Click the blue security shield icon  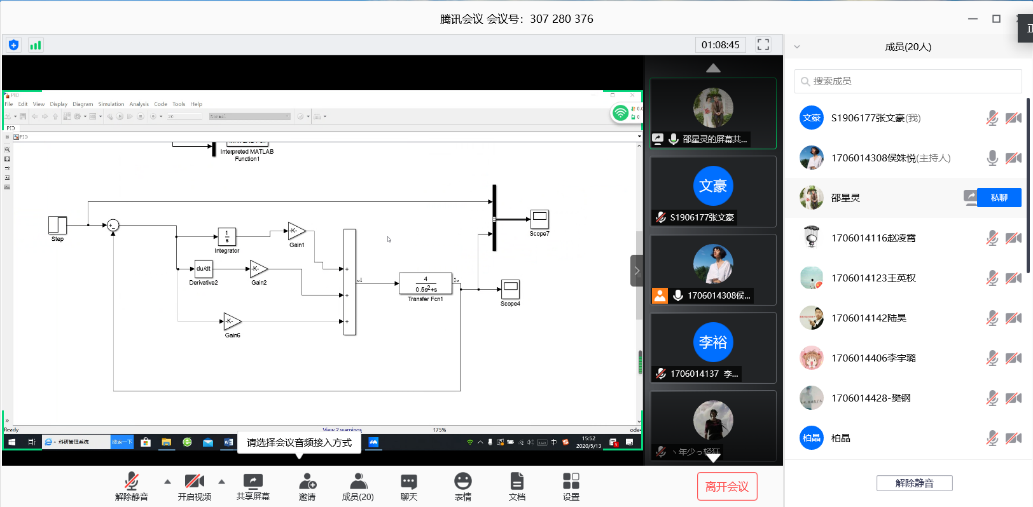coord(14,45)
